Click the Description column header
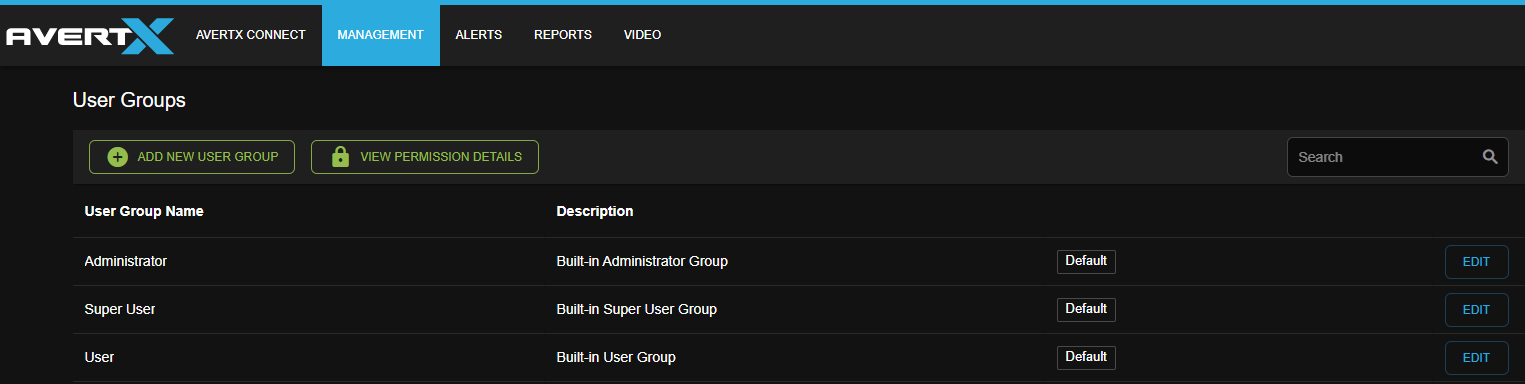 click(595, 212)
